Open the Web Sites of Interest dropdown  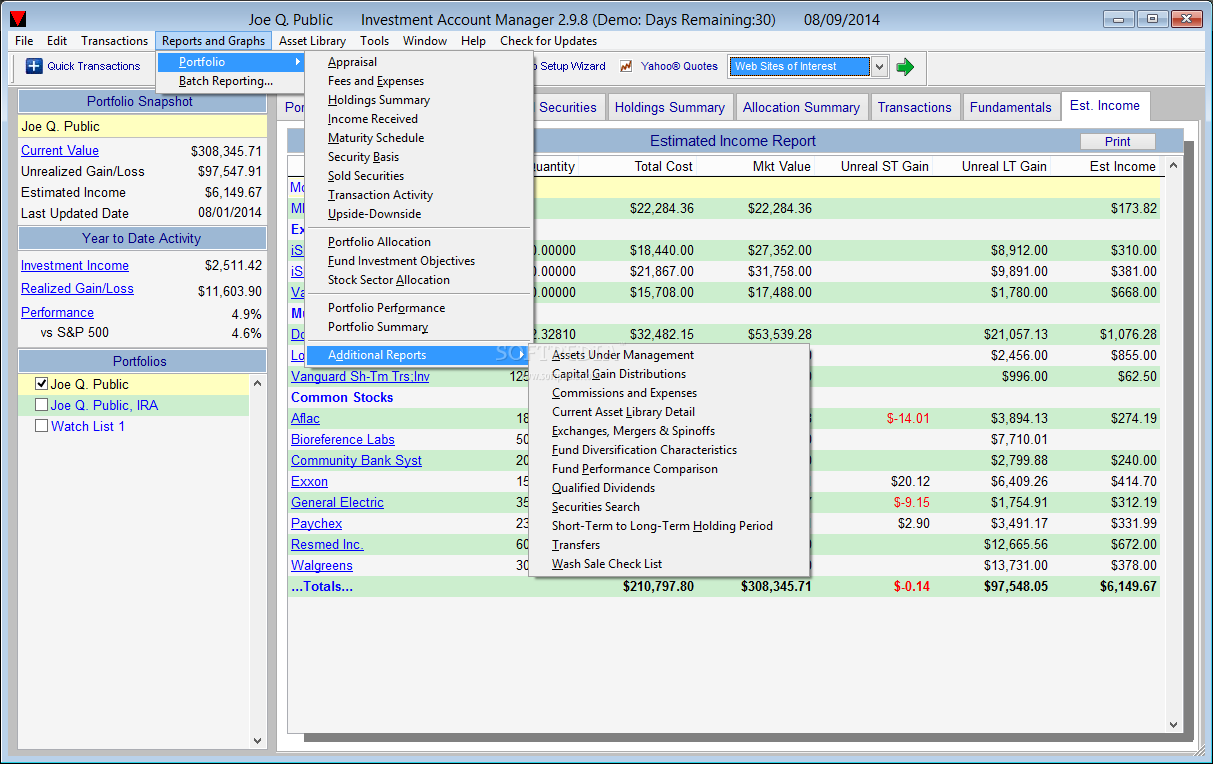pos(880,66)
